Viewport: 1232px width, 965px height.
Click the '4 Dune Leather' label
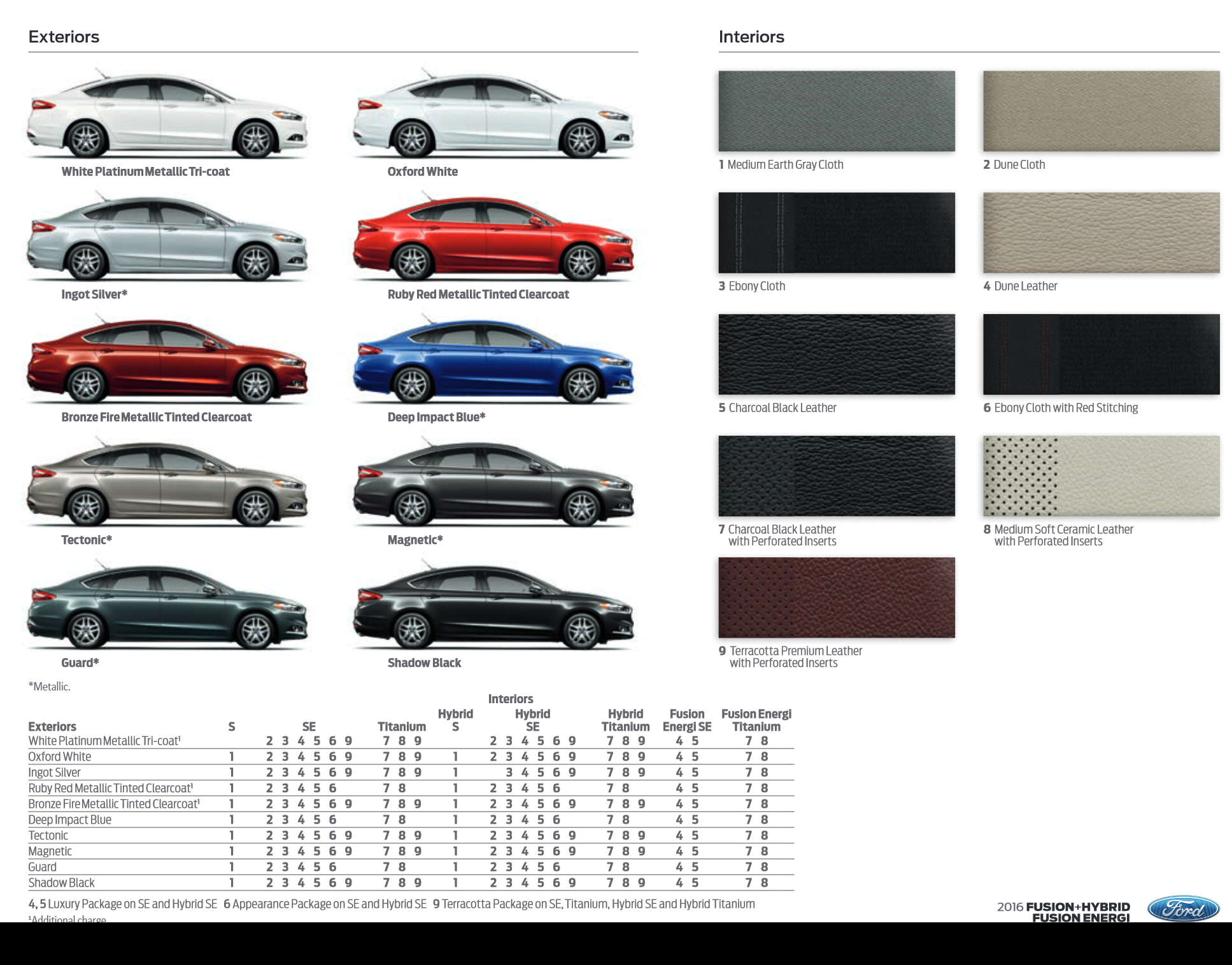[1021, 286]
